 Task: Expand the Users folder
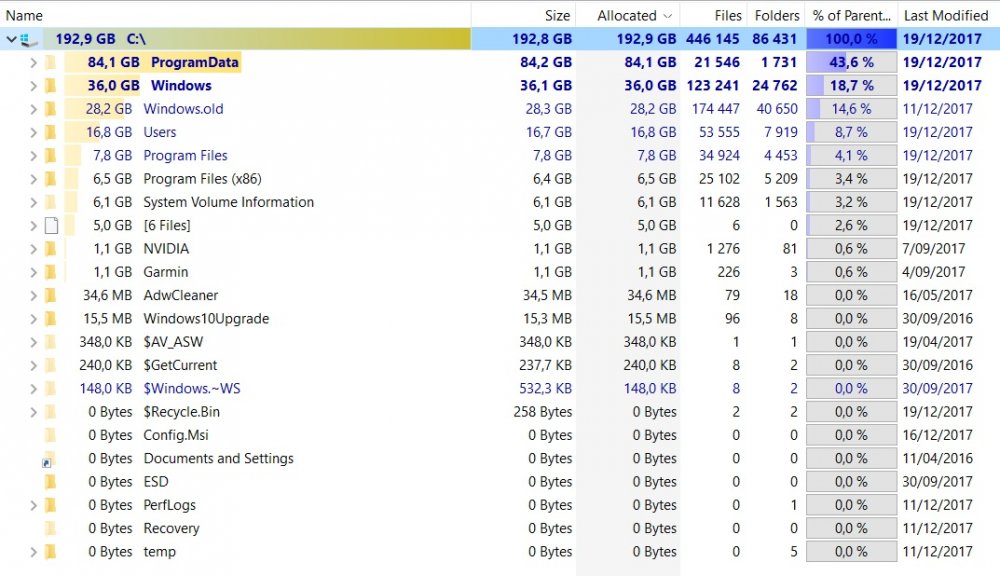(x=33, y=132)
